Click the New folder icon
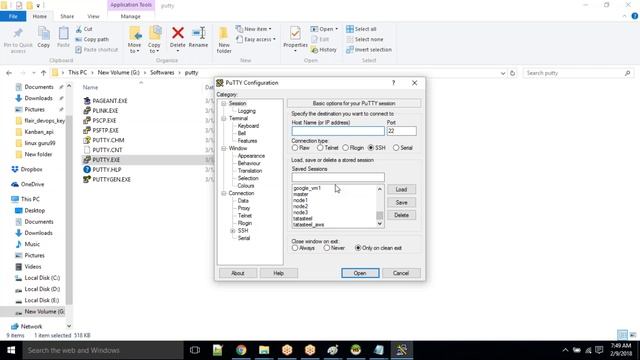 click(x=224, y=33)
